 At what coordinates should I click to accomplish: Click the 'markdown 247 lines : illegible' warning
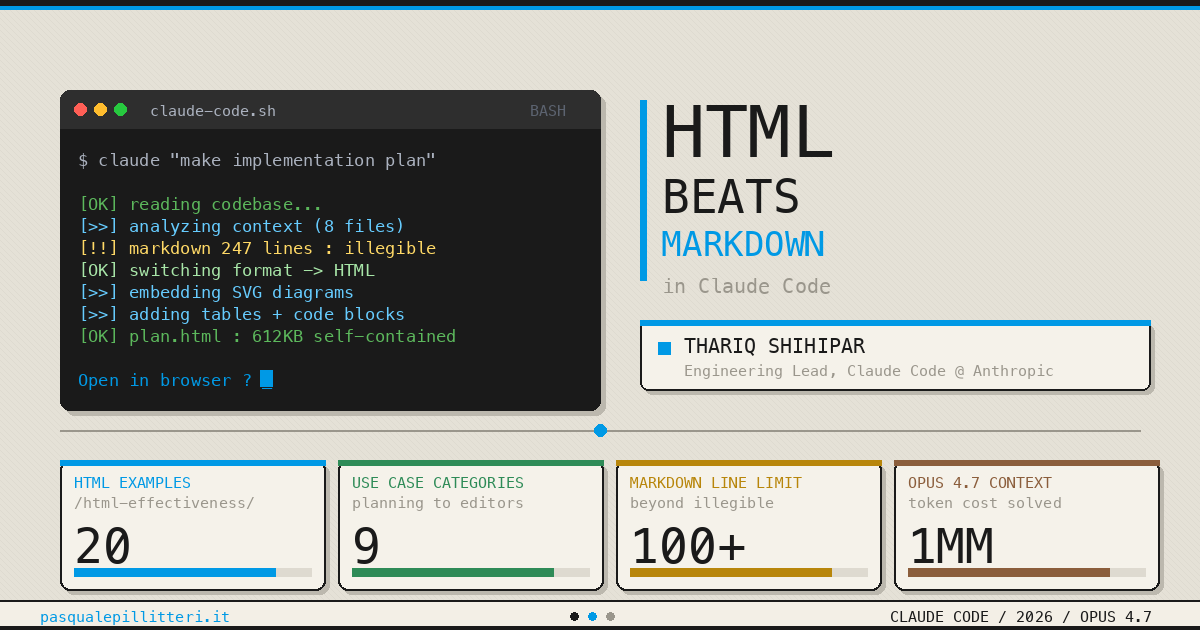click(282, 248)
